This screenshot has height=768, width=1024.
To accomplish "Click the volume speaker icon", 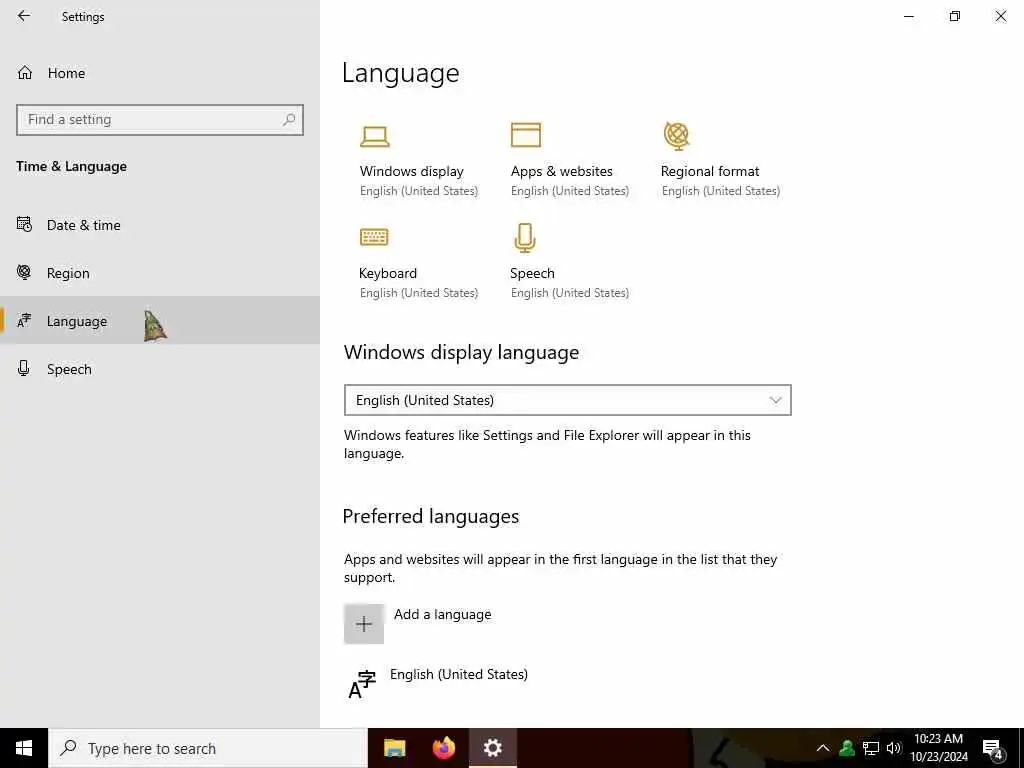I will pos(893,748).
